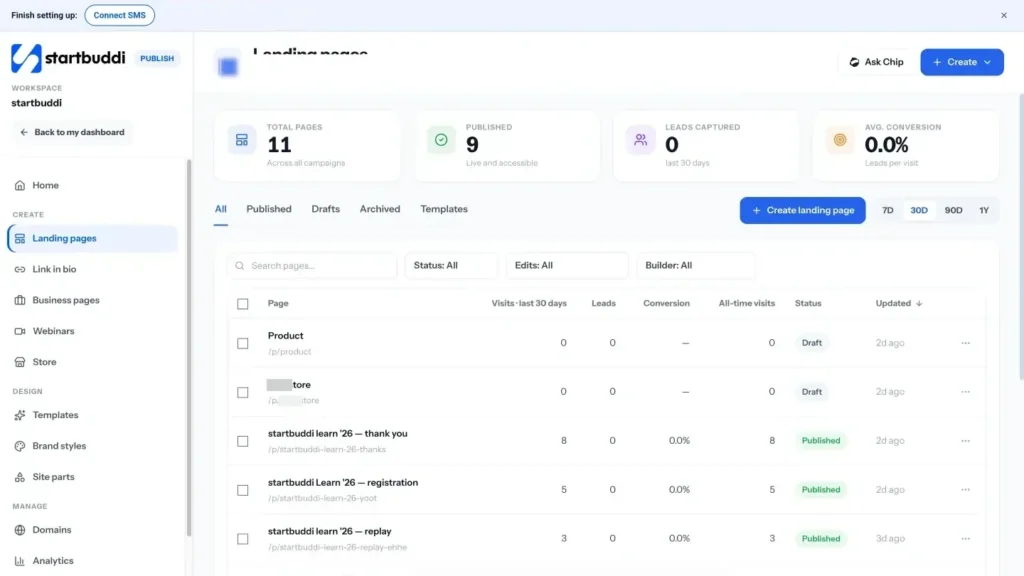Viewport: 1024px width, 576px height.
Task: Check the /p/...tore draft row checkbox
Action: pos(243,392)
